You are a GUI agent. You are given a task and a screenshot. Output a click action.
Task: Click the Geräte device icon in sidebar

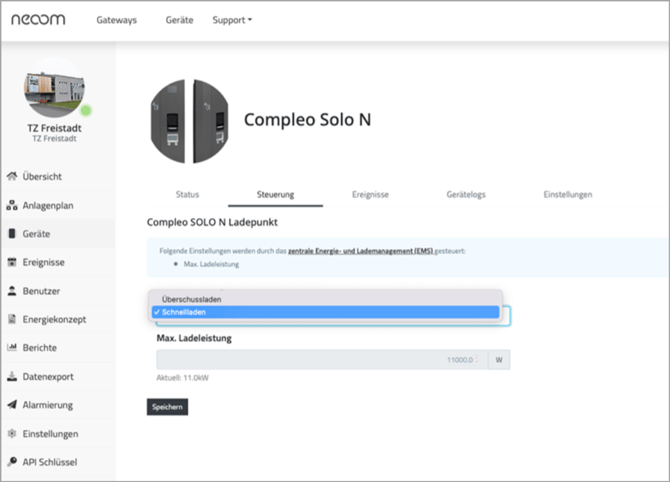[12, 233]
